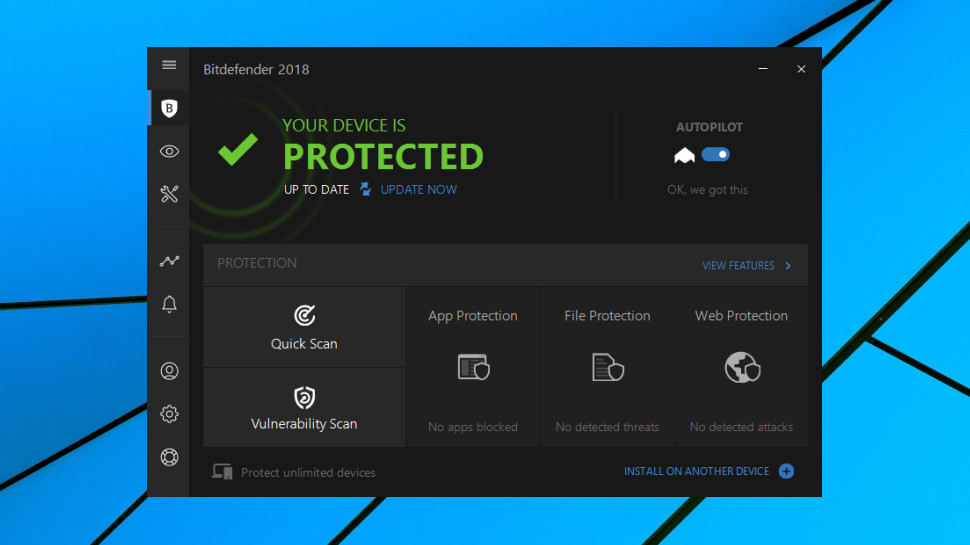Viewport: 970px width, 545px height.
Task: Click the 'UP TO DATE' status text
Action: (317, 189)
